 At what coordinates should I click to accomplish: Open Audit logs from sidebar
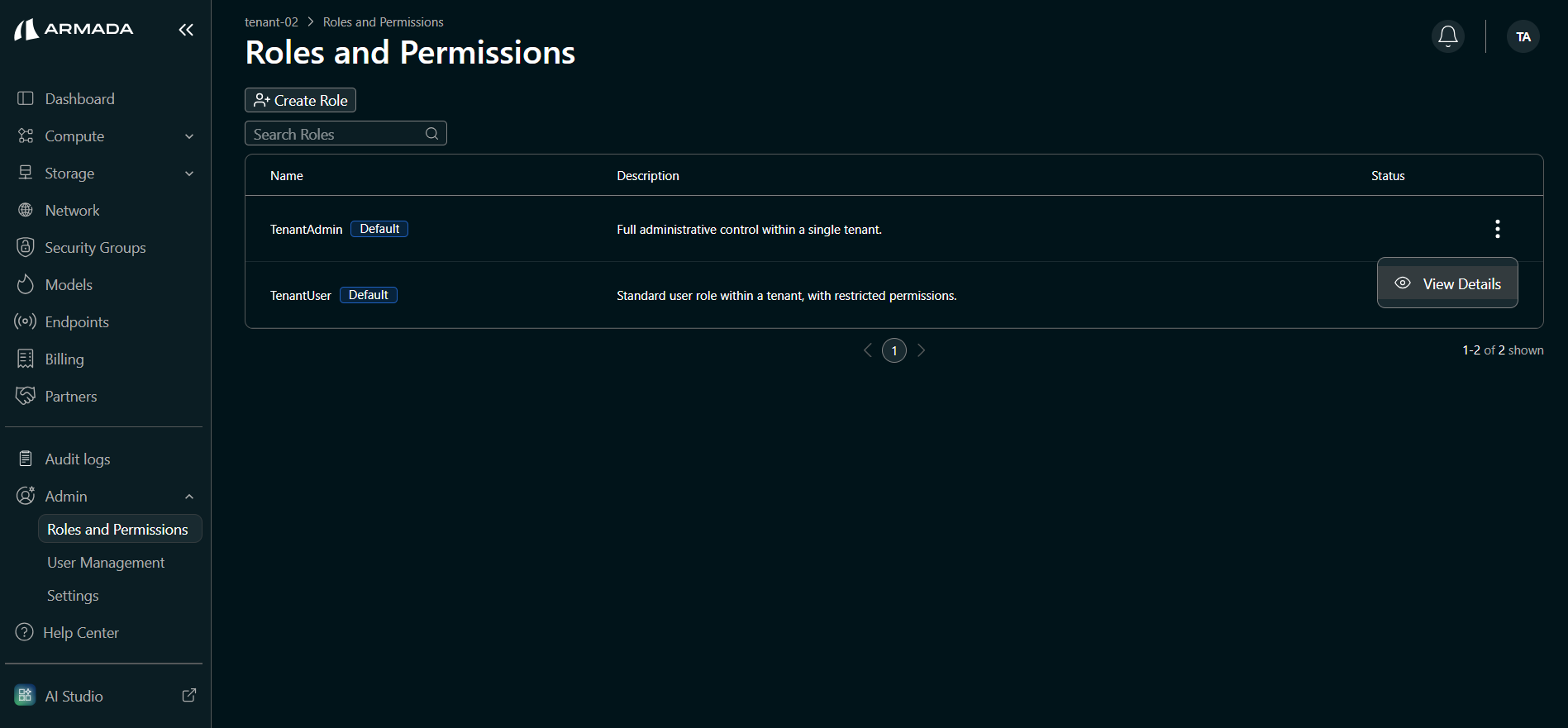tap(78, 459)
